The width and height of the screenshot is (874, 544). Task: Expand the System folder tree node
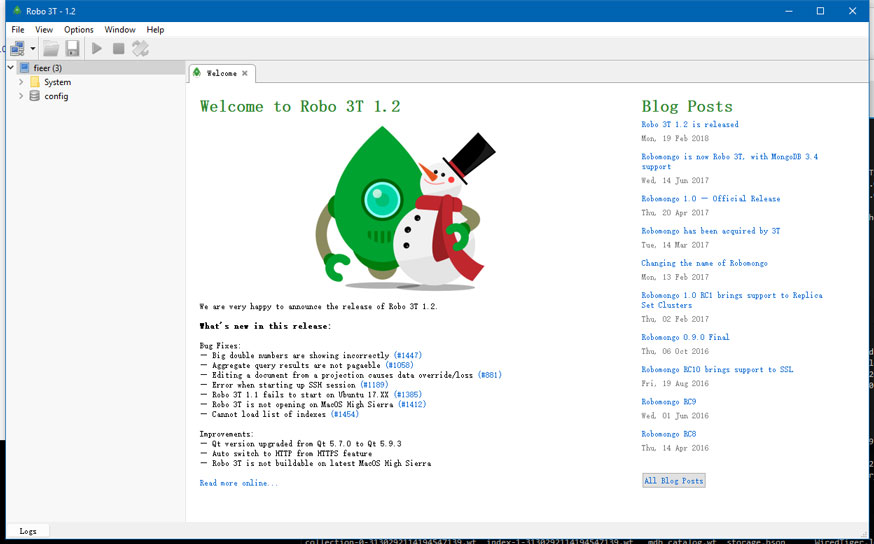tap(21, 82)
